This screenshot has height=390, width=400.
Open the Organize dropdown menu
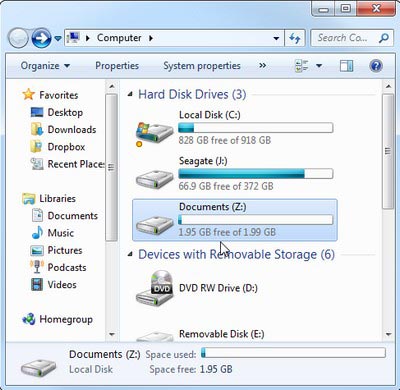(45, 66)
